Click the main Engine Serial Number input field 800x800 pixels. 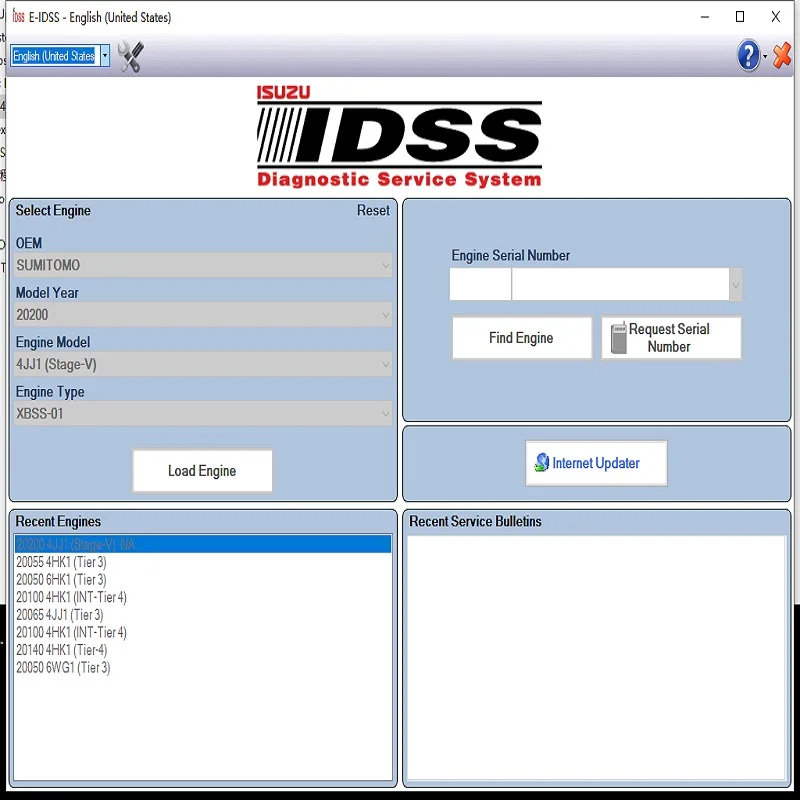click(620, 285)
